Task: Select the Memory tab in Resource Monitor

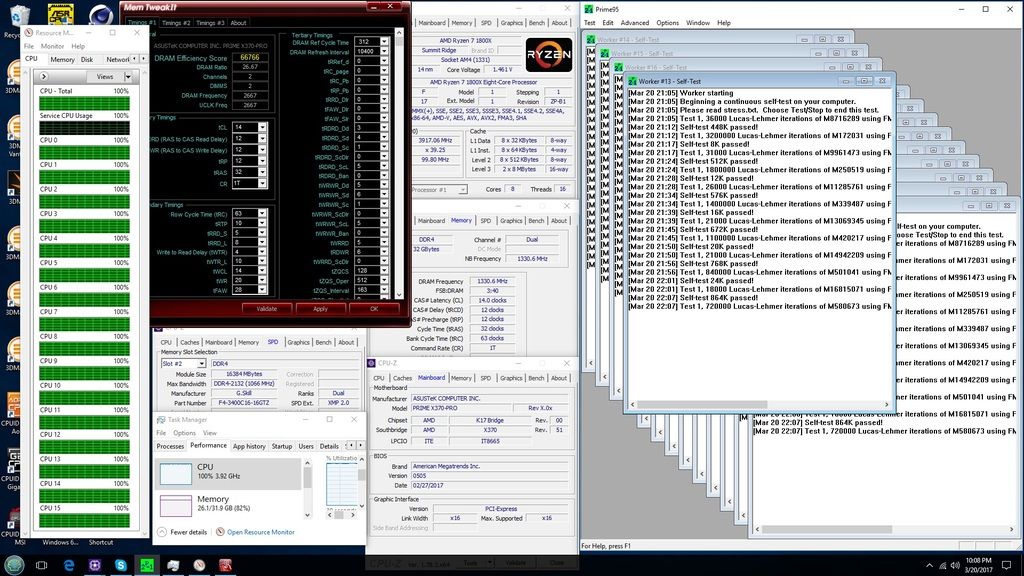Action: pyautogui.click(x=62, y=59)
